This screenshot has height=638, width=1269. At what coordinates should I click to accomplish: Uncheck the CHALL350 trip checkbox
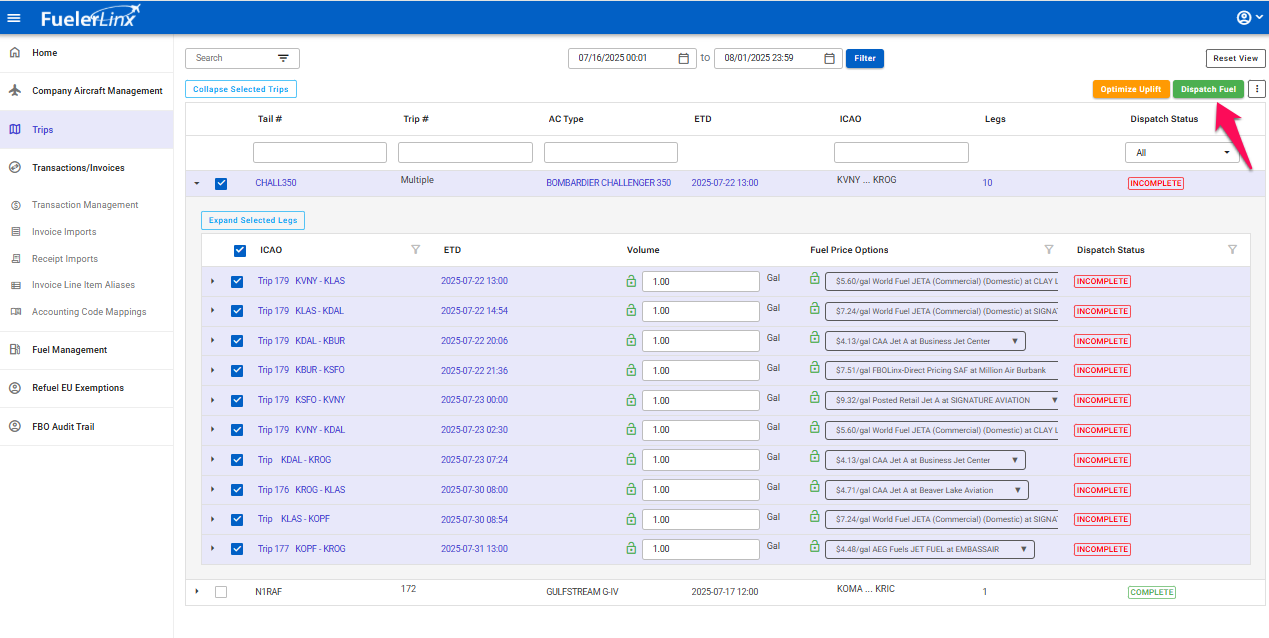point(221,183)
